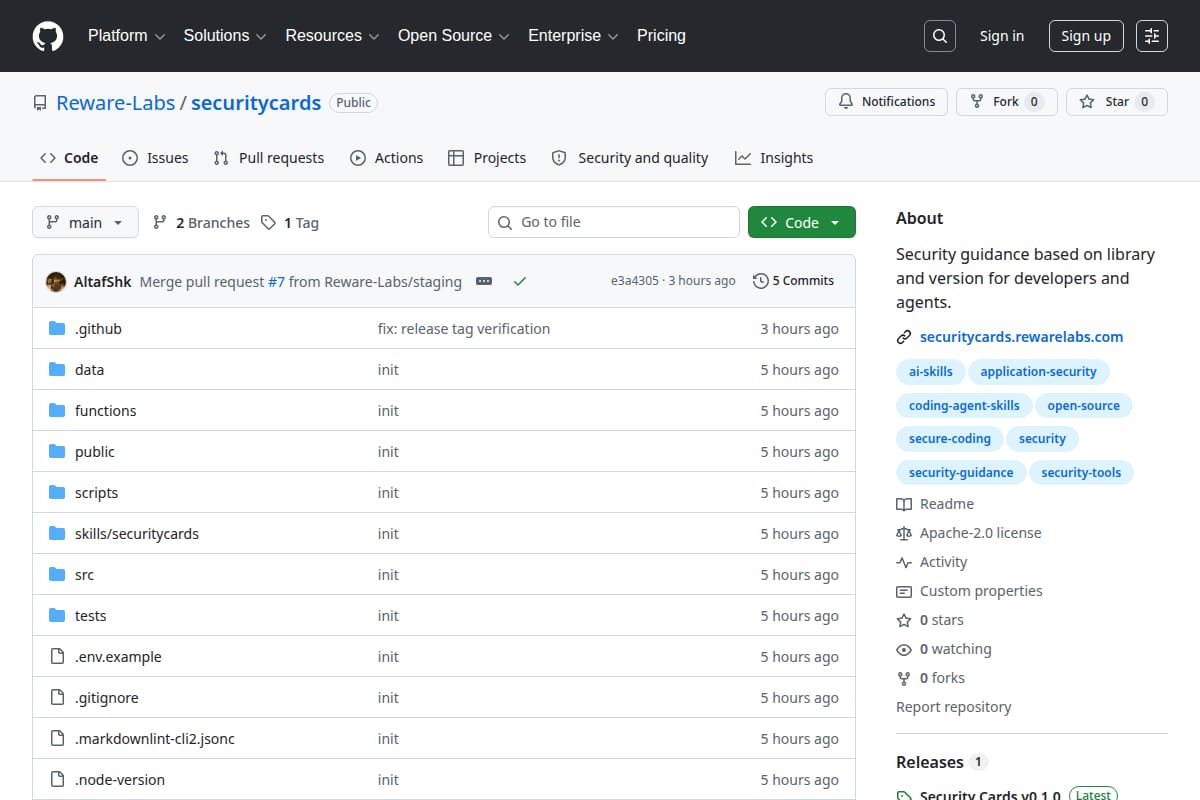1200x800 pixels.
Task: Click the folder icon next to tests
Action: [57, 615]
